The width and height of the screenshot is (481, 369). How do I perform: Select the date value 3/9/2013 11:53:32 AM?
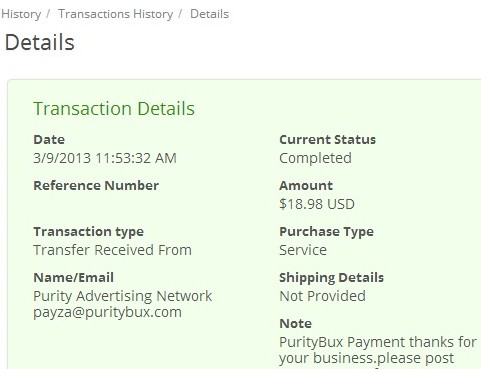(x=105, y=158)
